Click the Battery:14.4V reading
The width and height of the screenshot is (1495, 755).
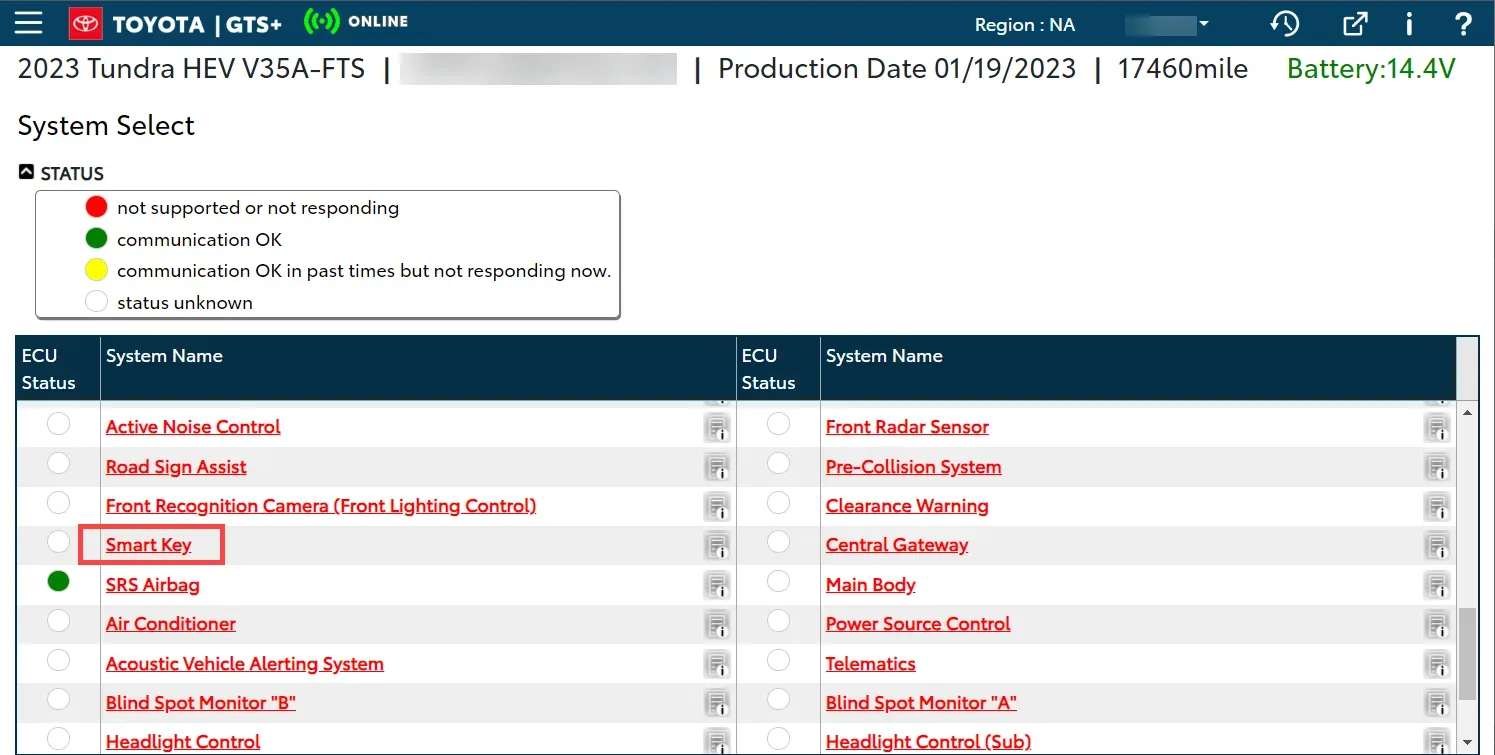tap(1371, 69)
